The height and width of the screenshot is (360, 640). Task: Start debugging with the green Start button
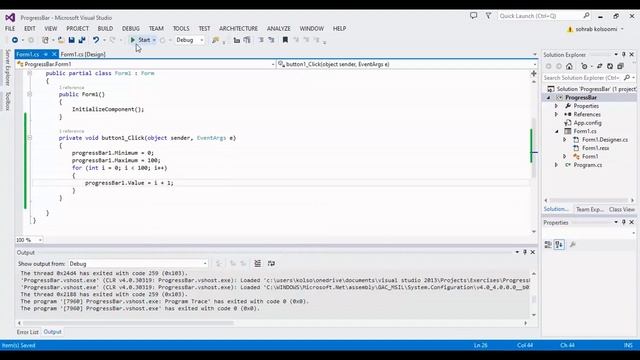(141, 40)
